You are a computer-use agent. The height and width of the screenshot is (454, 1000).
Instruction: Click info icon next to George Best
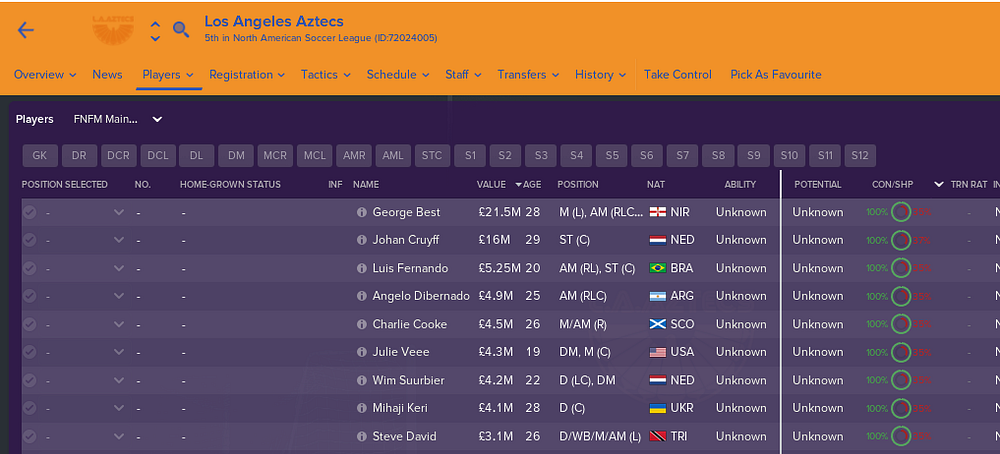point(362,212)
